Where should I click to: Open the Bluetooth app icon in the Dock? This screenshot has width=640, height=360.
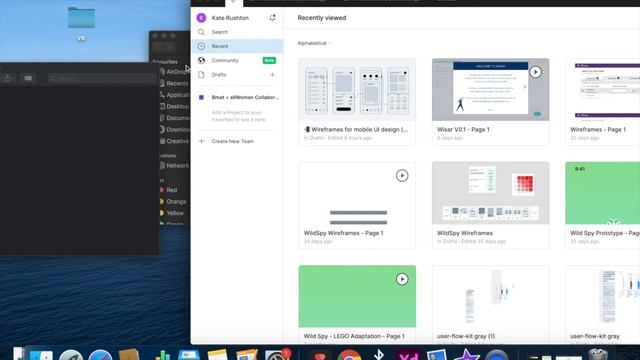pyautogui.click(x=379, y=354)
